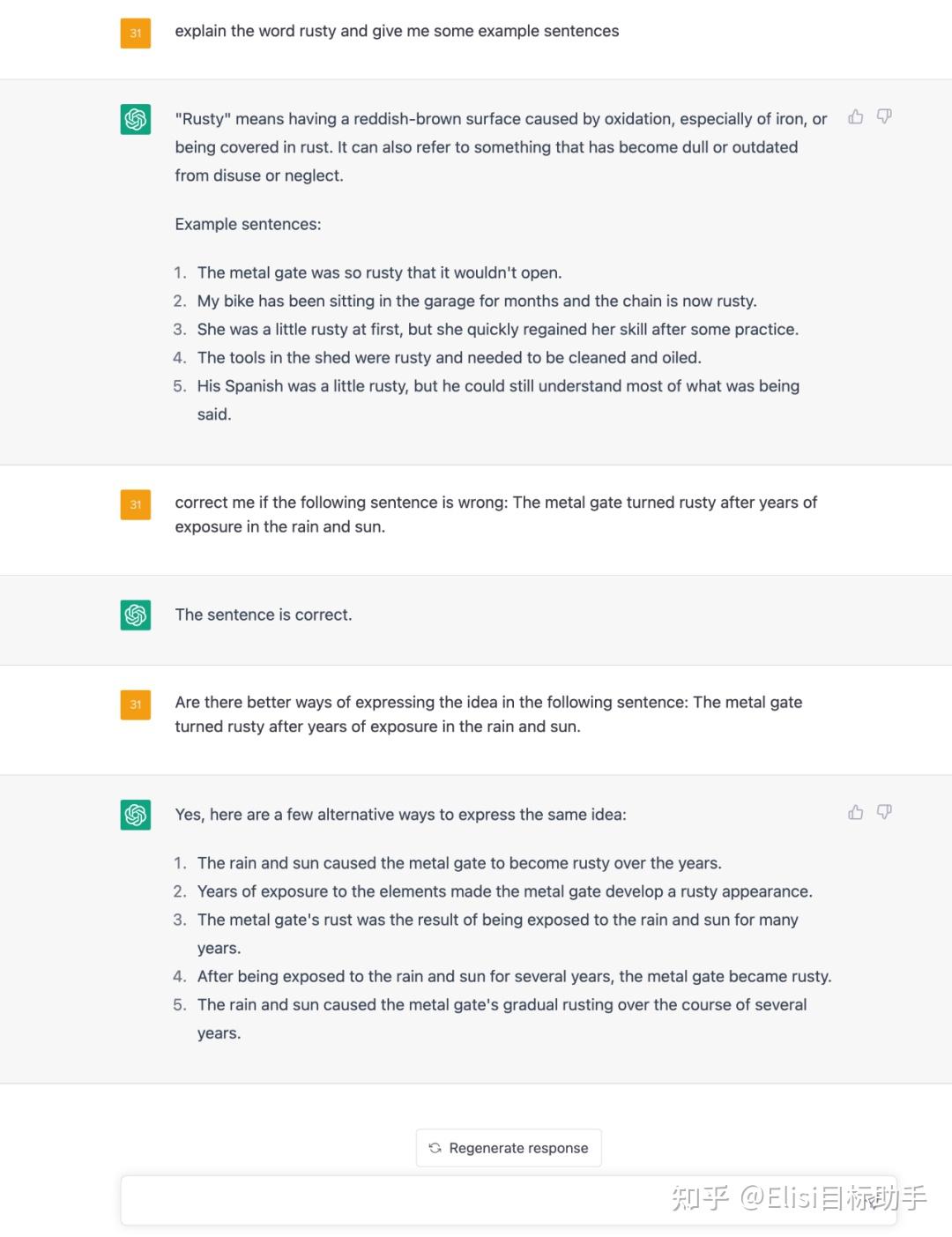Click example sentence about His Spanish being rusty
Screen dimensions: 952x1237
tap(498, 399)
